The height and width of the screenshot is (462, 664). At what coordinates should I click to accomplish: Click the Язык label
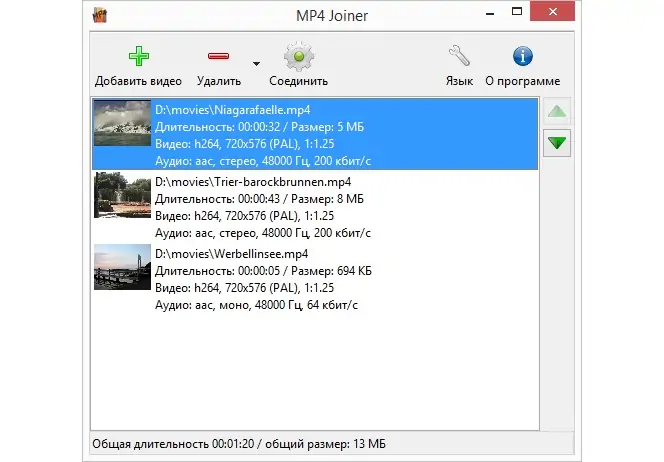(459, 81)
